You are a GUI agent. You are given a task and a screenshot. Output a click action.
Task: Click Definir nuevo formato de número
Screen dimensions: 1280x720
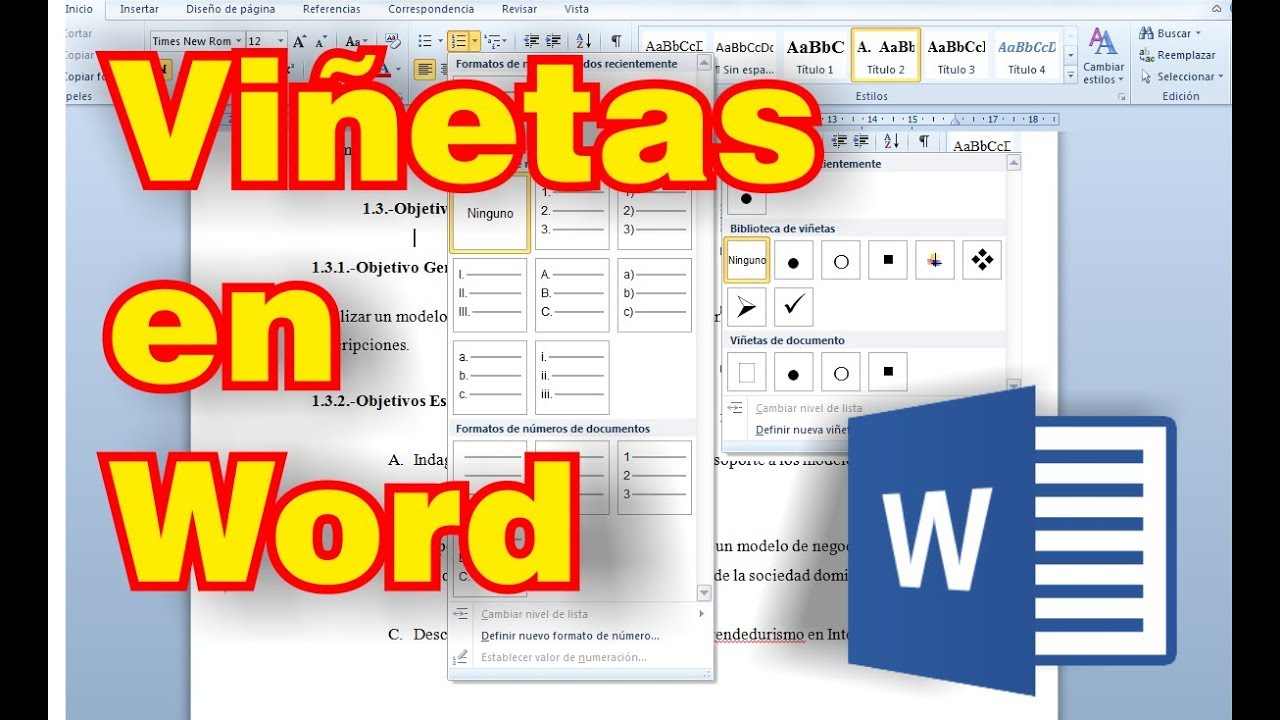[x=570, y=636]
